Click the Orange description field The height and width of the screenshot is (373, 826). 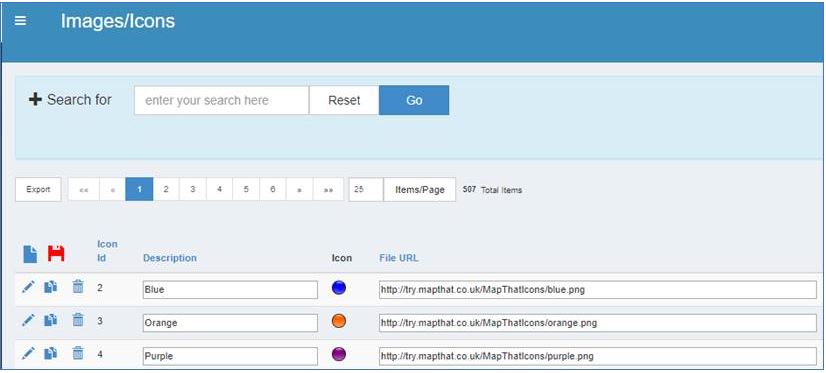230,323
